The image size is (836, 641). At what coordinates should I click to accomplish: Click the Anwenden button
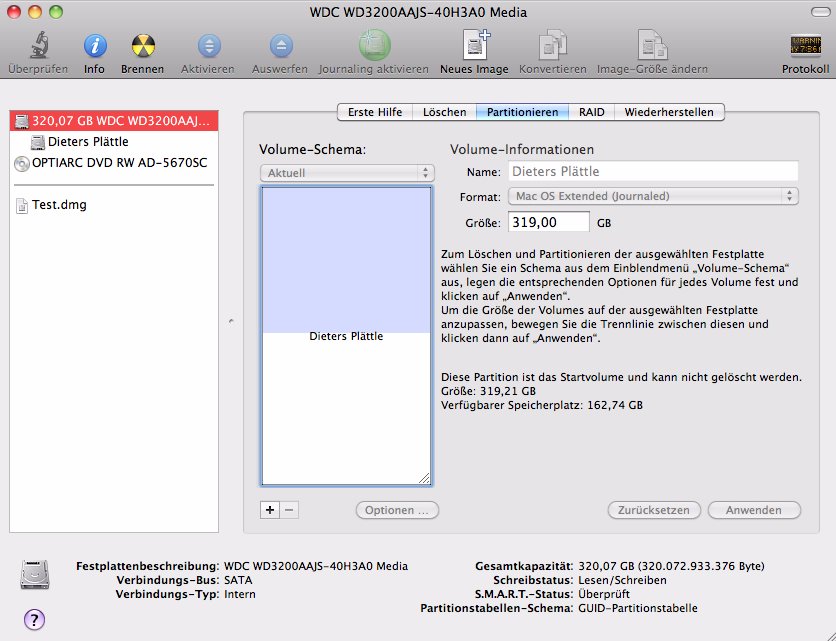point(754,510)
